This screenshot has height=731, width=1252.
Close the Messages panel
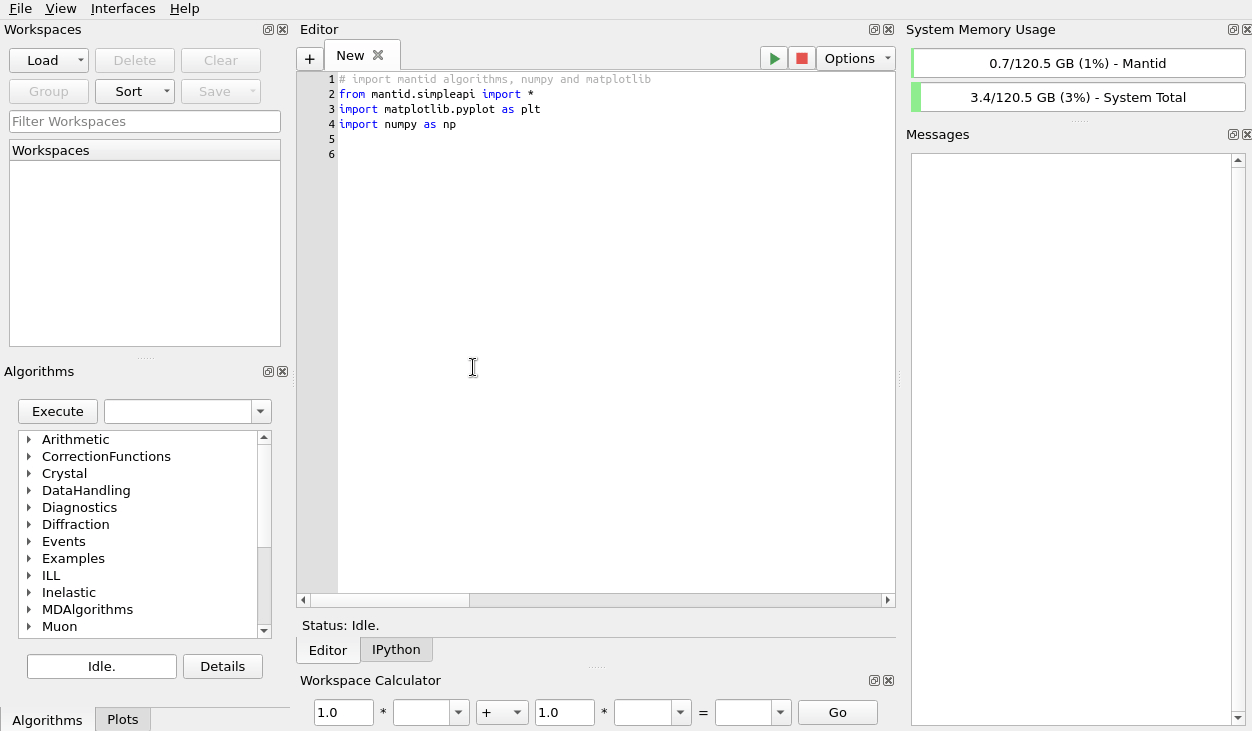[x=1247, y=135]
